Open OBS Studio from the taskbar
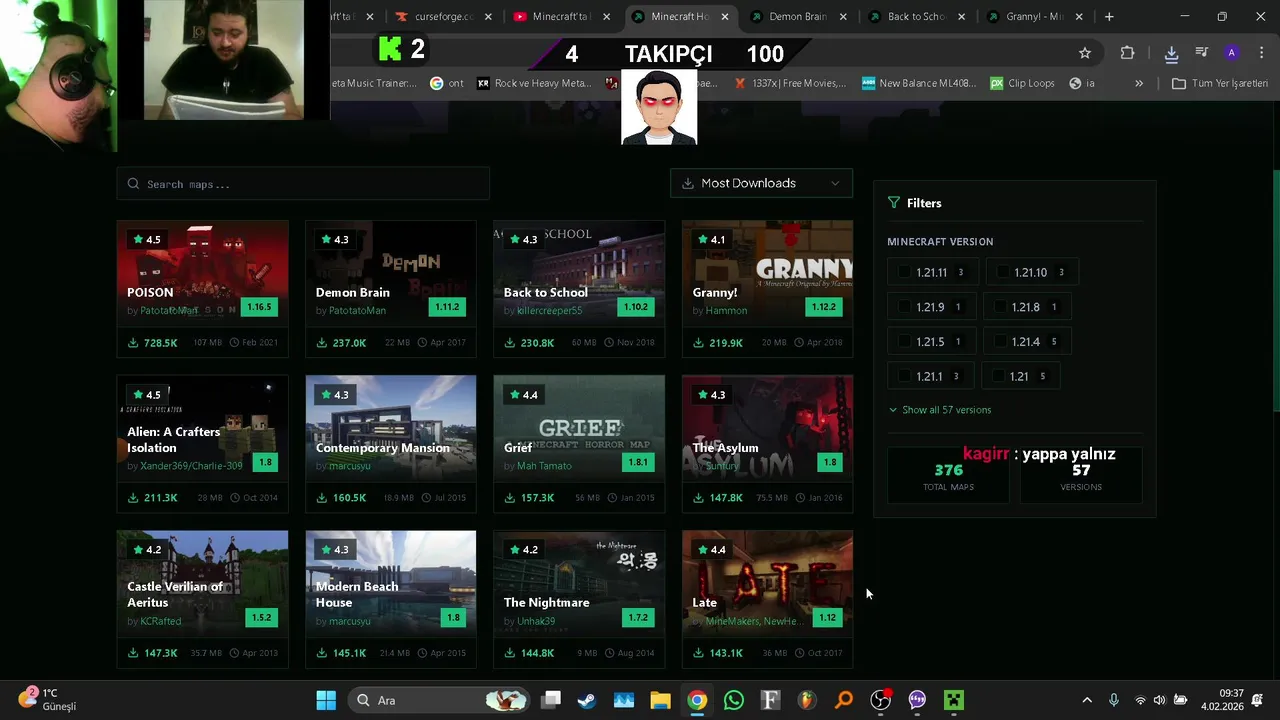The height and width of the screenshot is (720, 1280). point(880,700)
